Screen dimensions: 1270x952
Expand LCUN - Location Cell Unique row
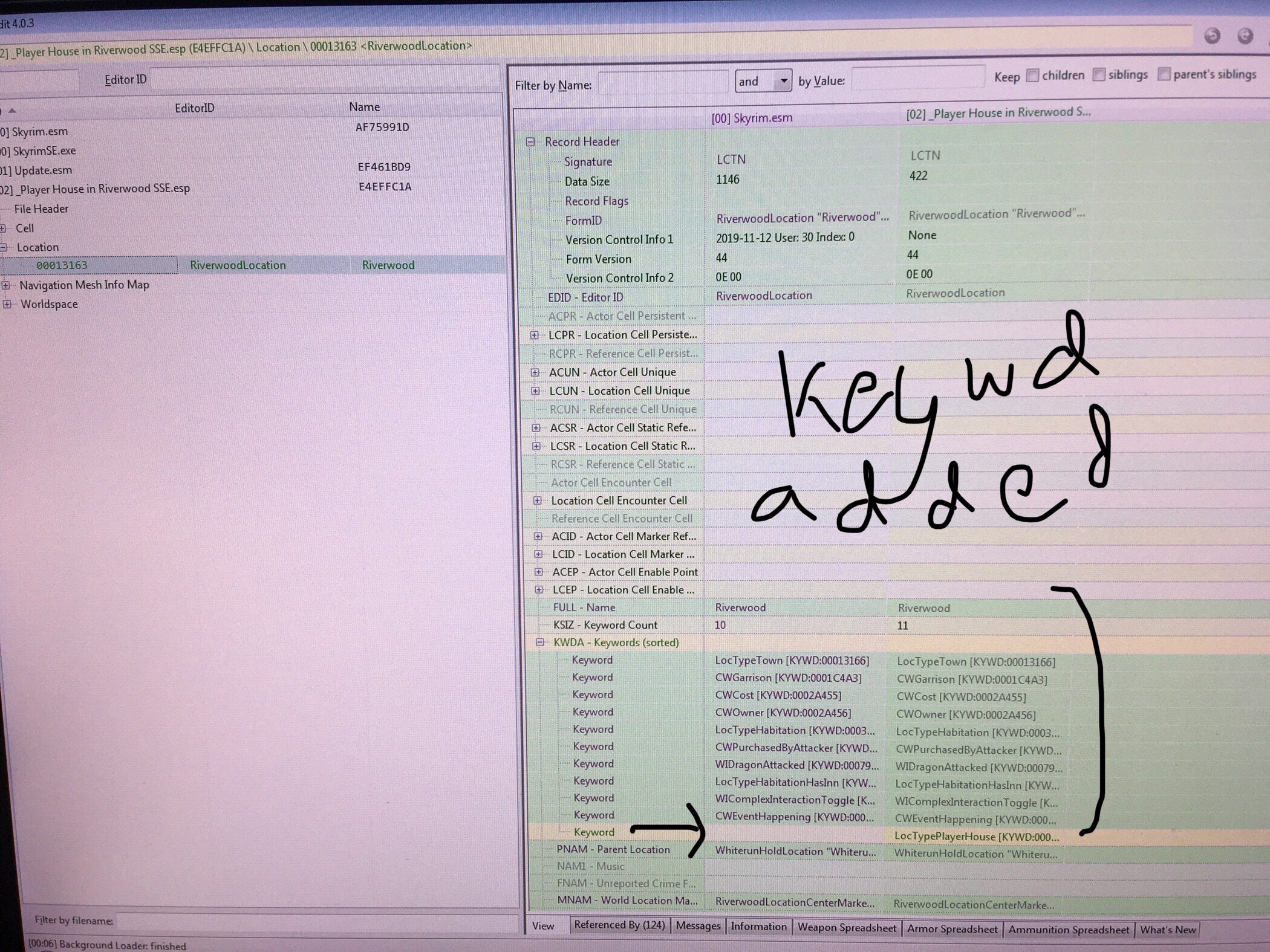[535, 391]
